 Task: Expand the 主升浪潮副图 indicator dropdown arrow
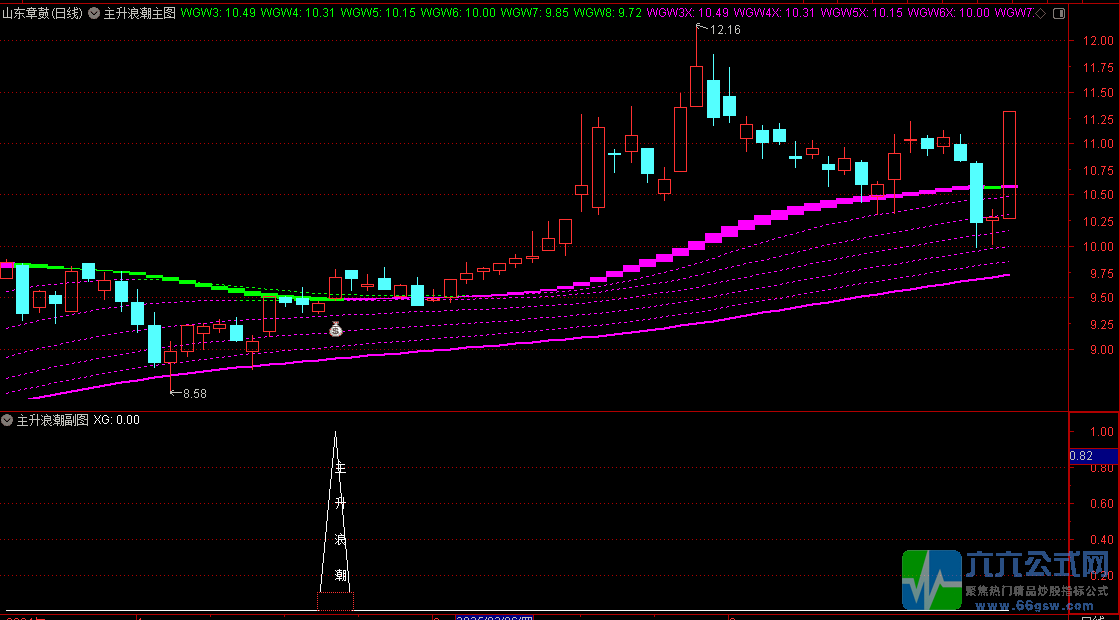point(8,420)
